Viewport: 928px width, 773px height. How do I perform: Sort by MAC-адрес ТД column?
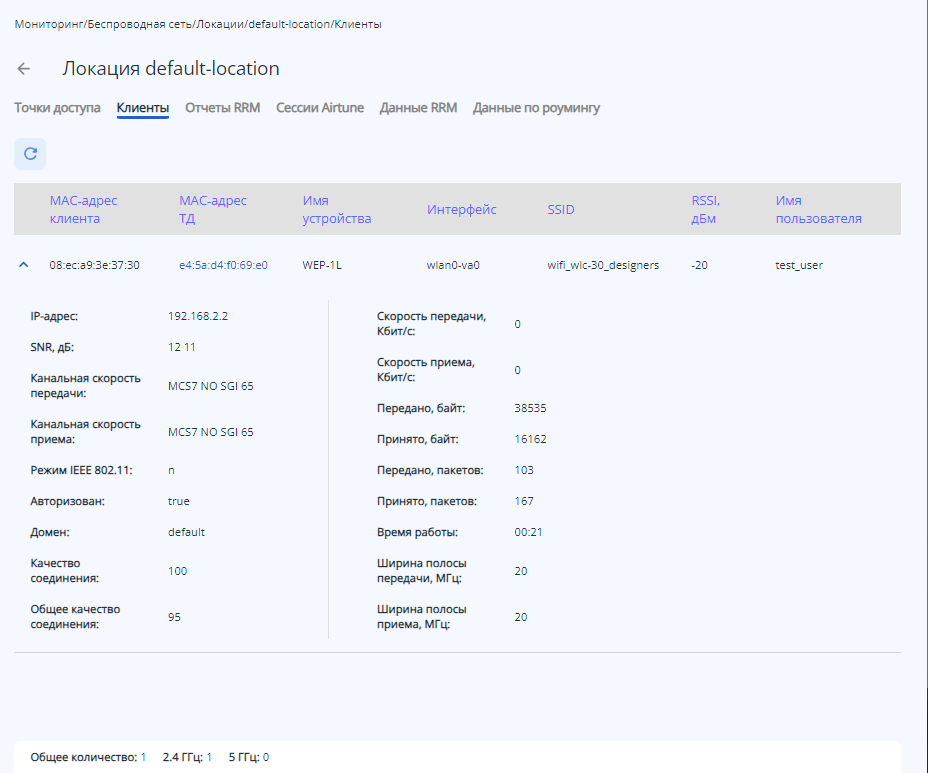[212, 210]
